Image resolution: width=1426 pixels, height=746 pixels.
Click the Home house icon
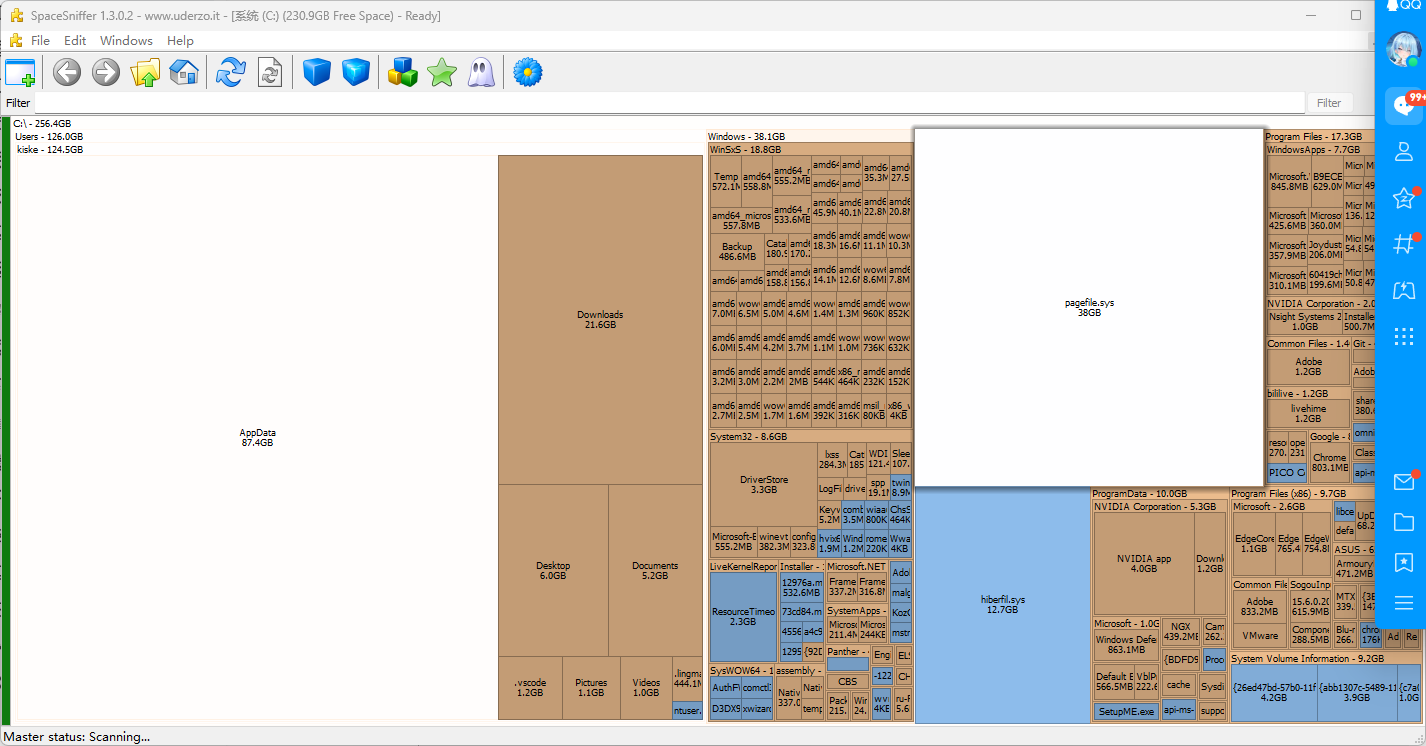pos(184,72)
